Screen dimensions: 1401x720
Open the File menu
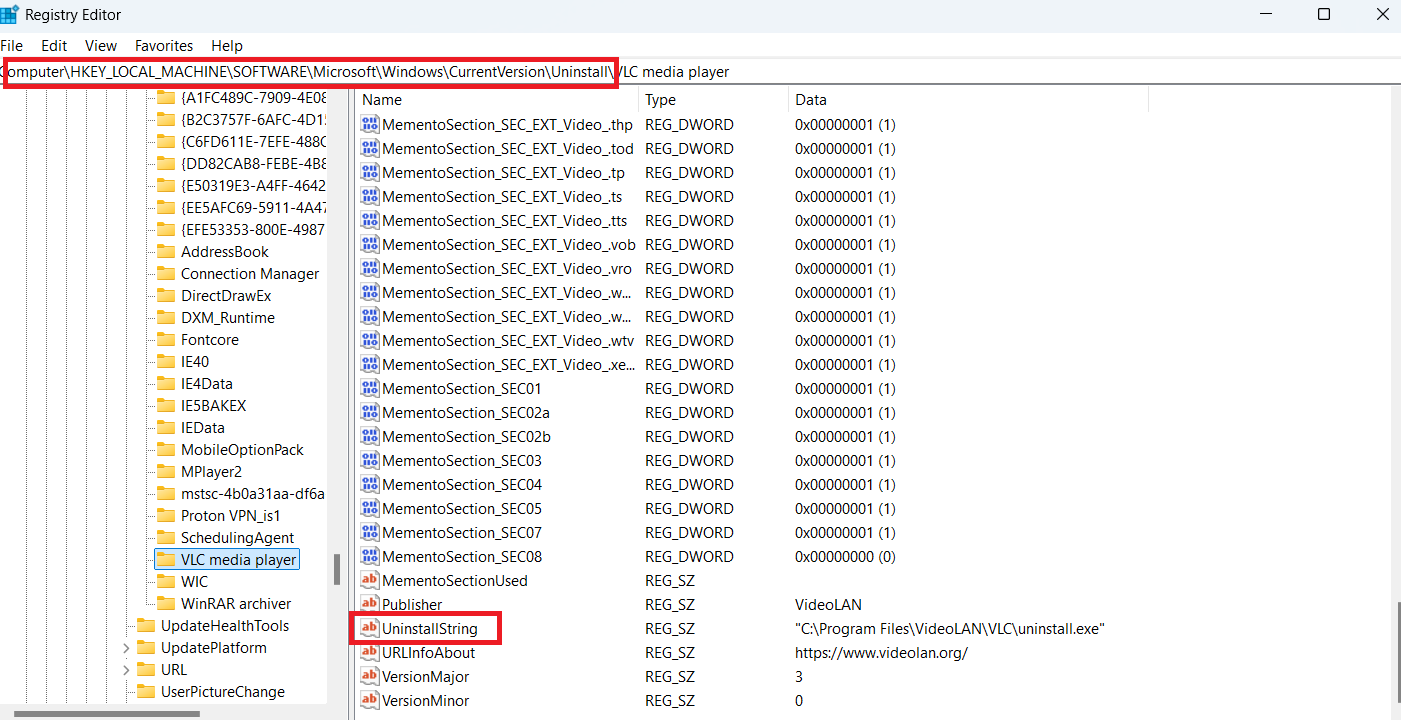point(12,46)
